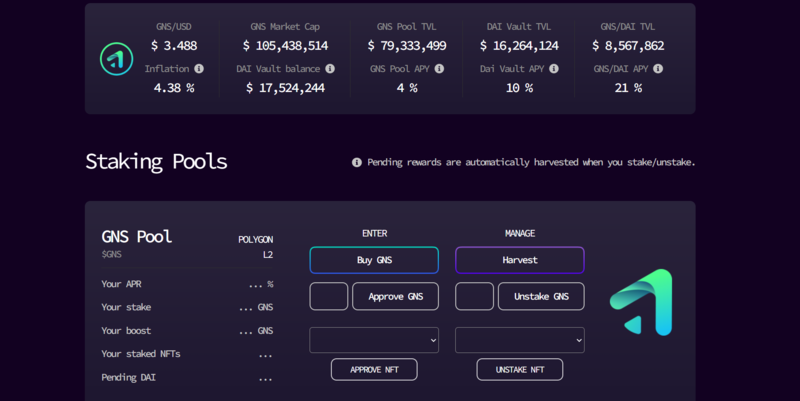Click the APPROVE NFT button
800x401 pixels.
coord(374,369)
